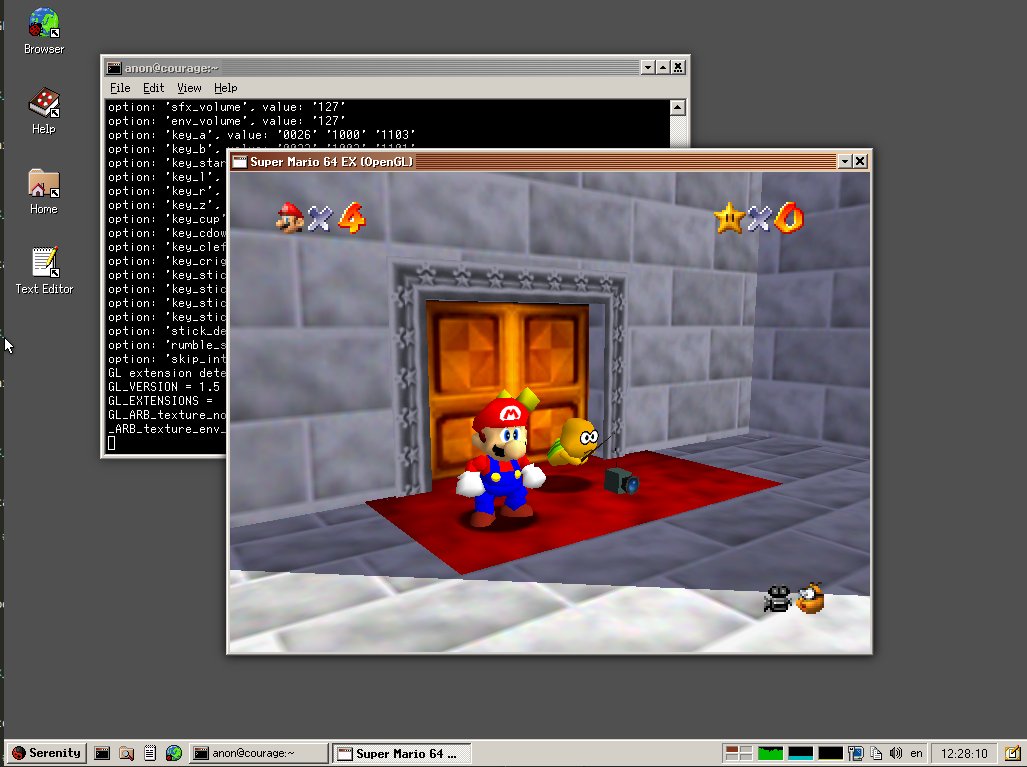The width and height of the screenshot is (1027, 767).
Task: Open the File menu in the terminal
Action: coord(119,88)
